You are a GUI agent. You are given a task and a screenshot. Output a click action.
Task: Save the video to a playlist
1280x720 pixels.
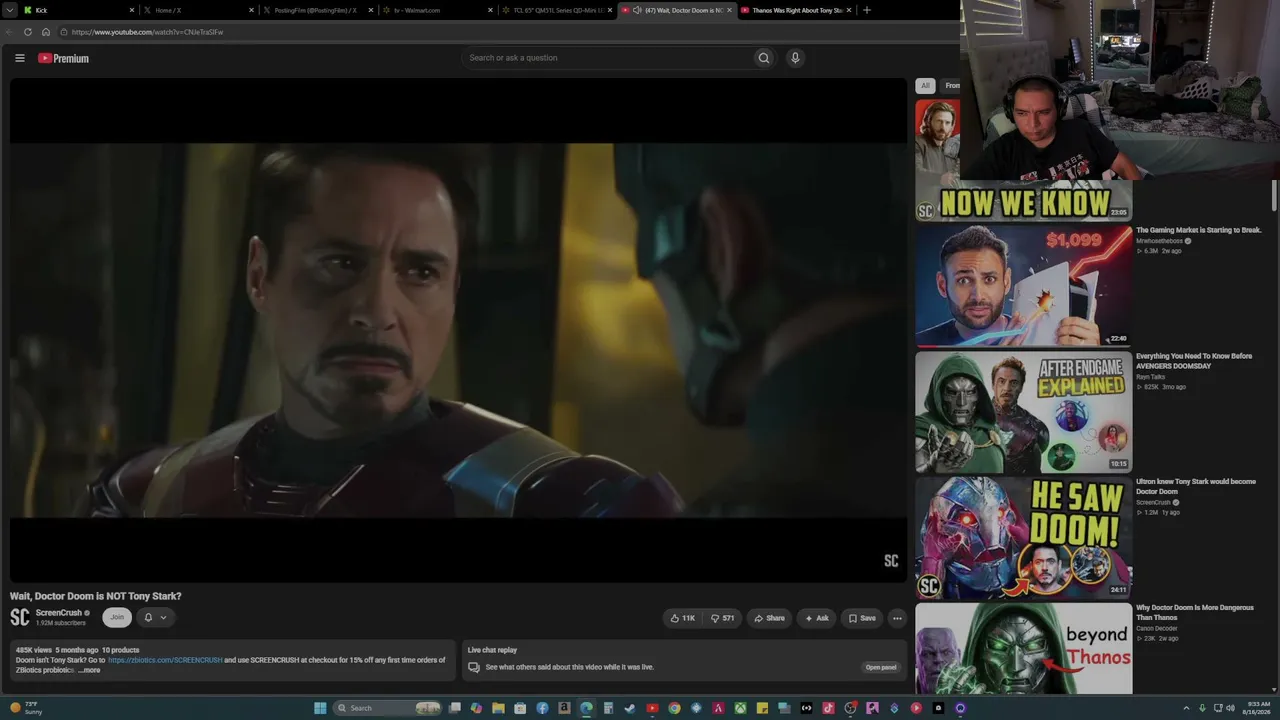click(862, 618)
